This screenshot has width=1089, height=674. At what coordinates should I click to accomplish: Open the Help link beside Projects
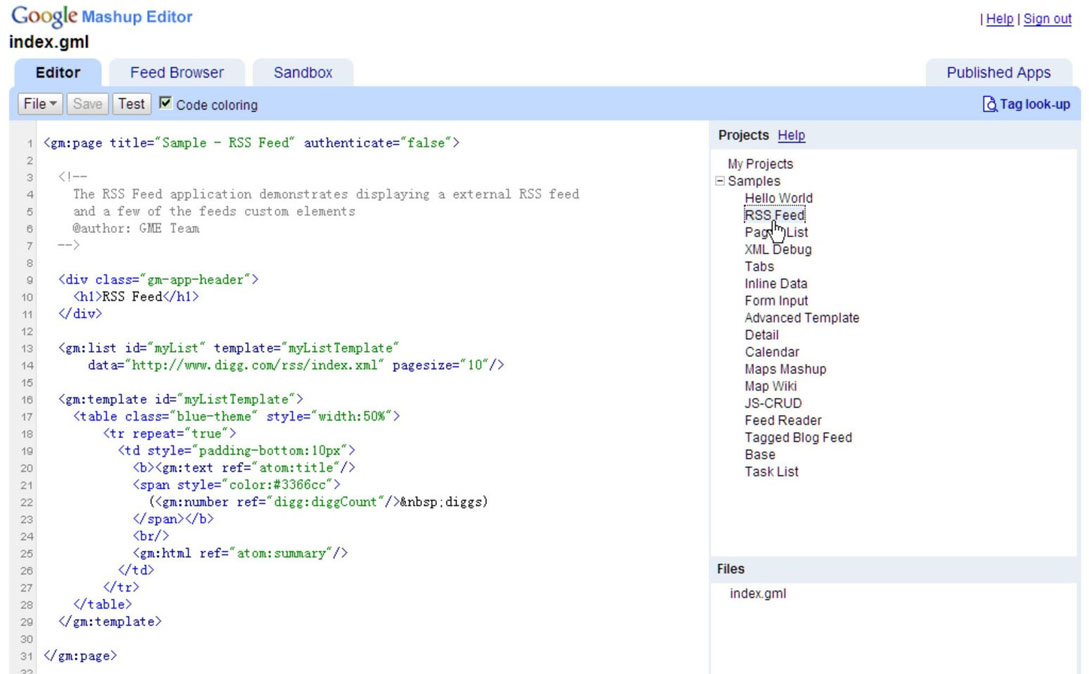(791, 135)
